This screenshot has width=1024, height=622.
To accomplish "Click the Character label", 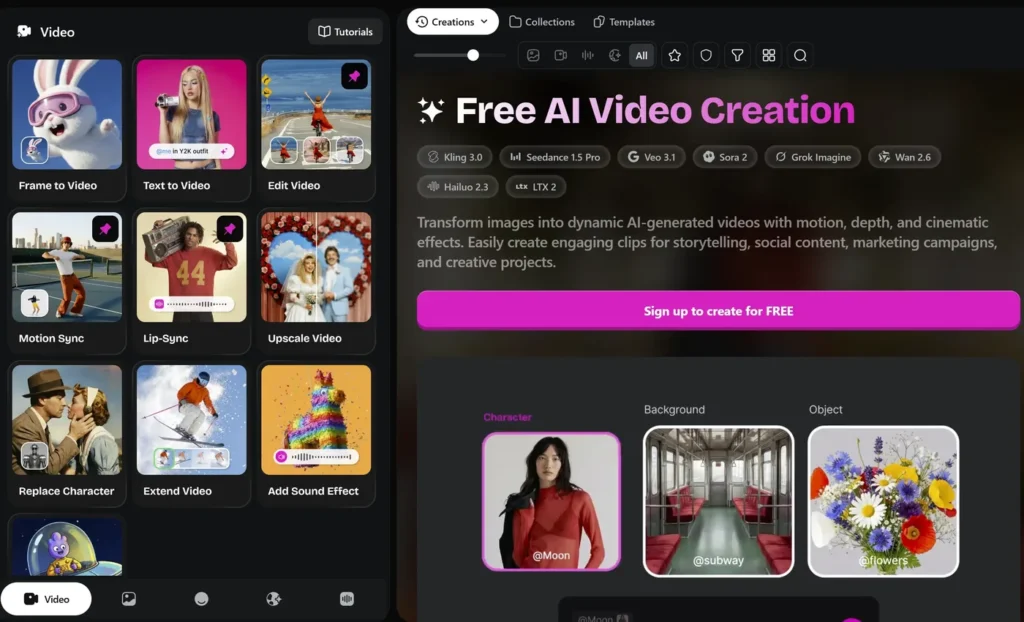I will 507,417.
